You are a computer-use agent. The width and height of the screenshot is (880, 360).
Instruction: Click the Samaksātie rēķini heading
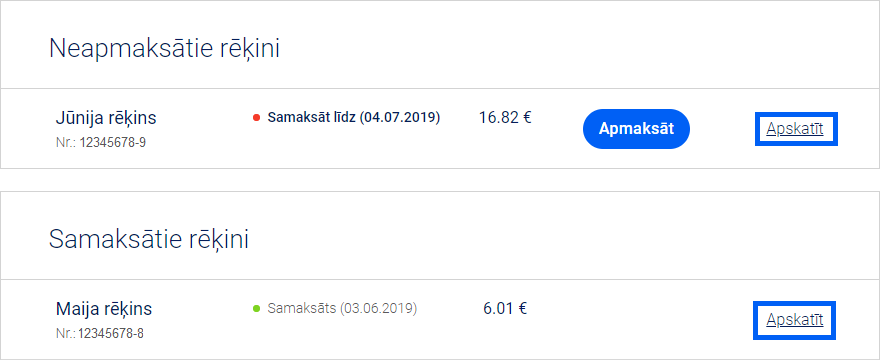149,240
